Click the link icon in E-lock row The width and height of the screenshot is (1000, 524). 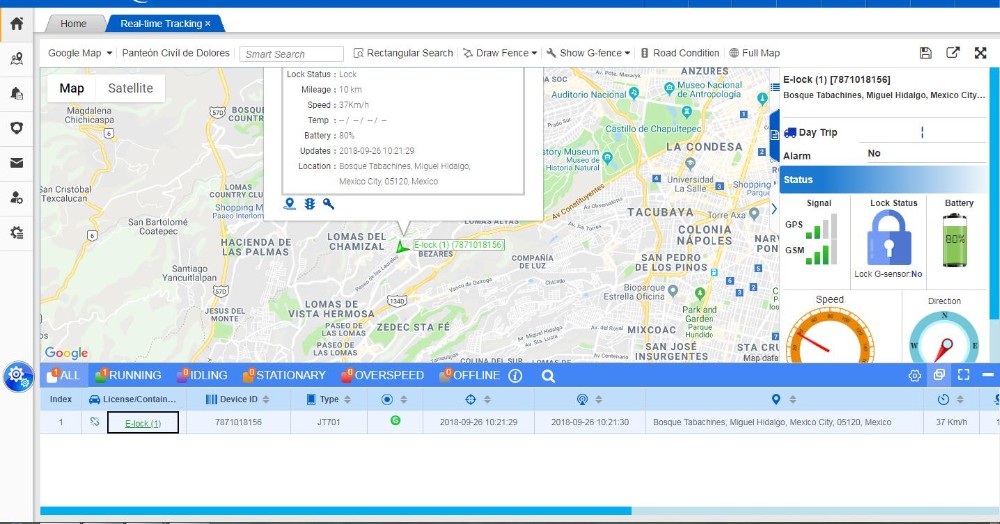click(x=94, y=422)
